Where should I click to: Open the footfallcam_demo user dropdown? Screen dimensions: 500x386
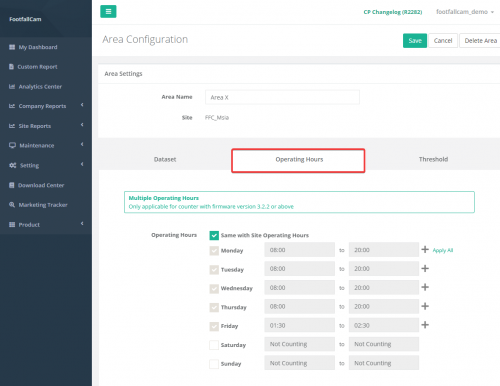coord(465,12)
